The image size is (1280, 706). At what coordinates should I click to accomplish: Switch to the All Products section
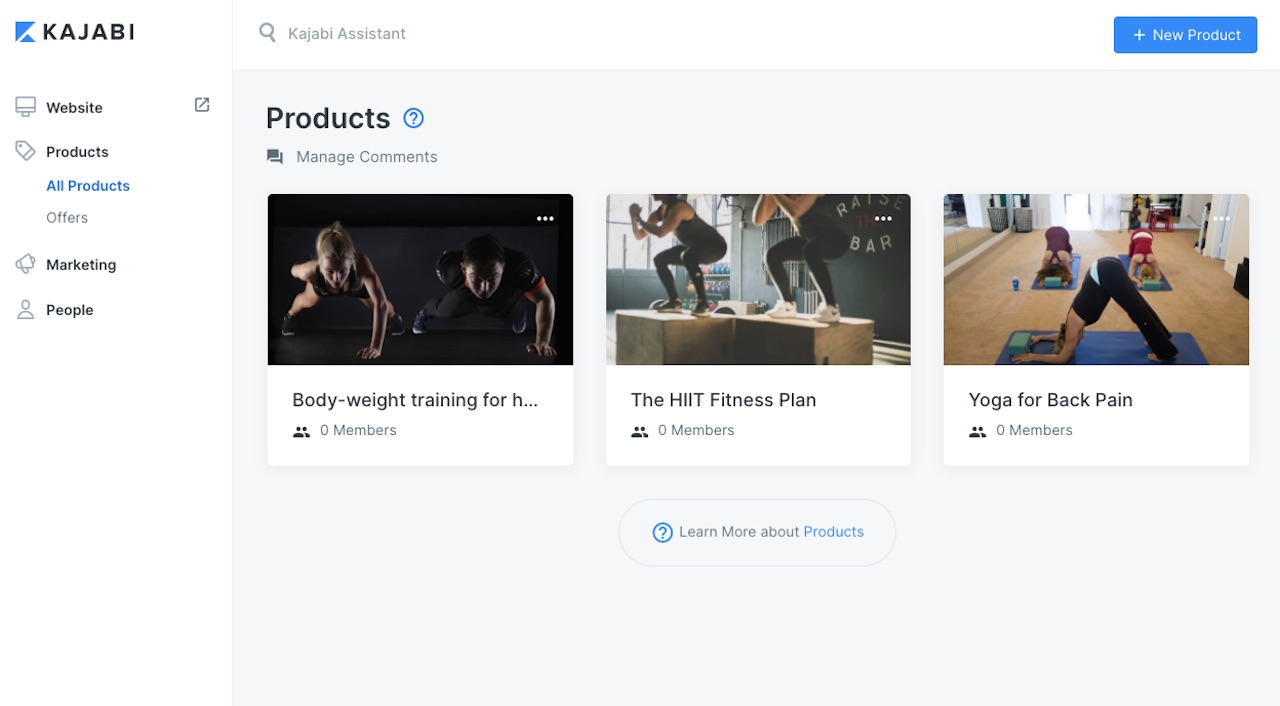(88, 185)
